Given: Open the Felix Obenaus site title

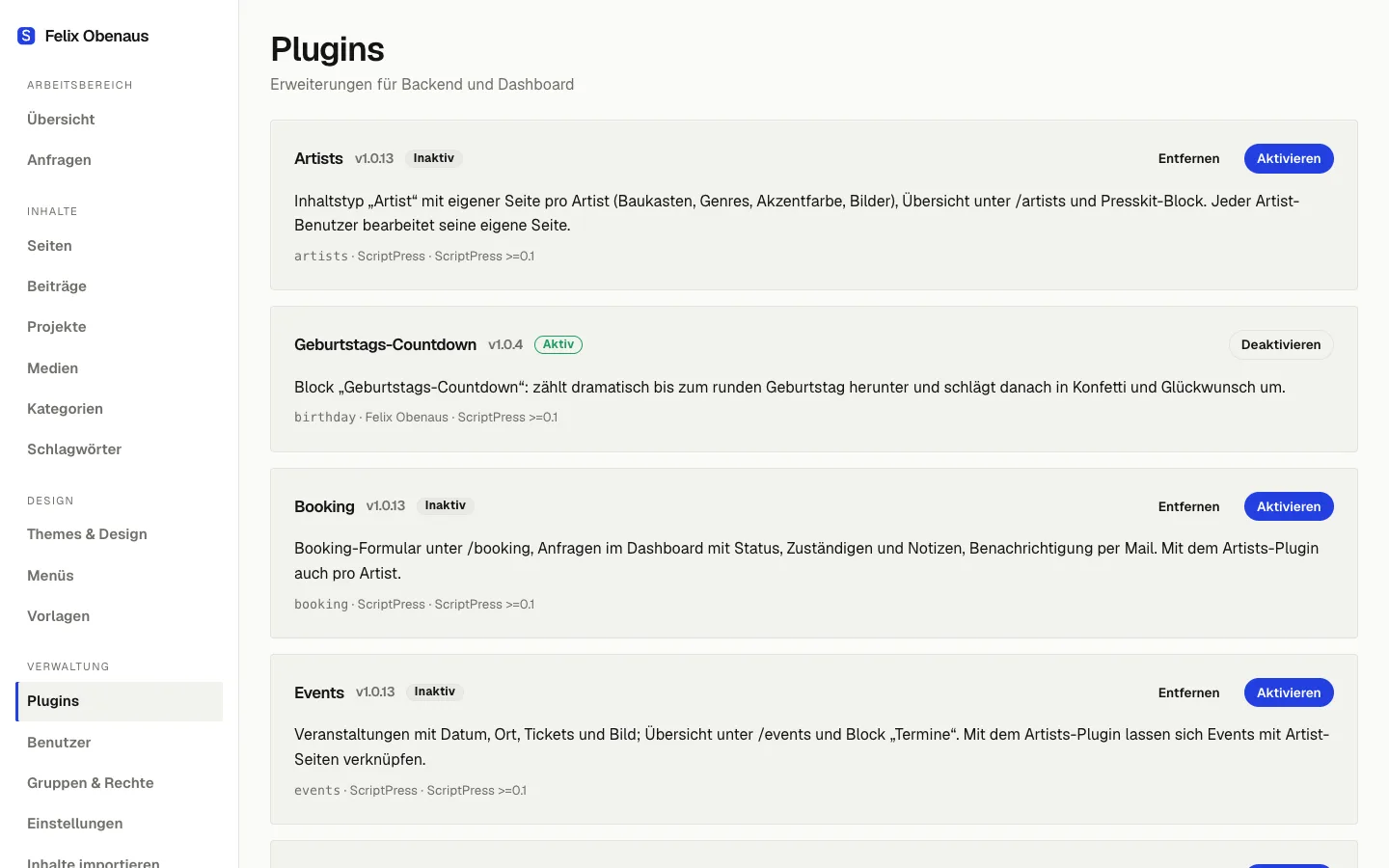Looking at the screenshot, I should click(96, 36).
